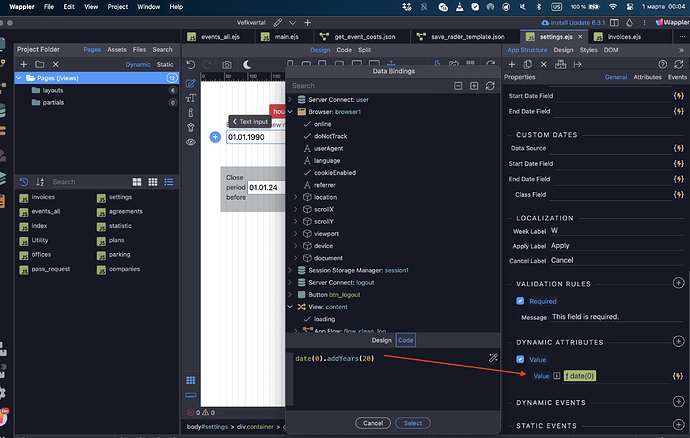Open the Project menu
The height and width of the screenshot is (438, 690).
point(117,7)
